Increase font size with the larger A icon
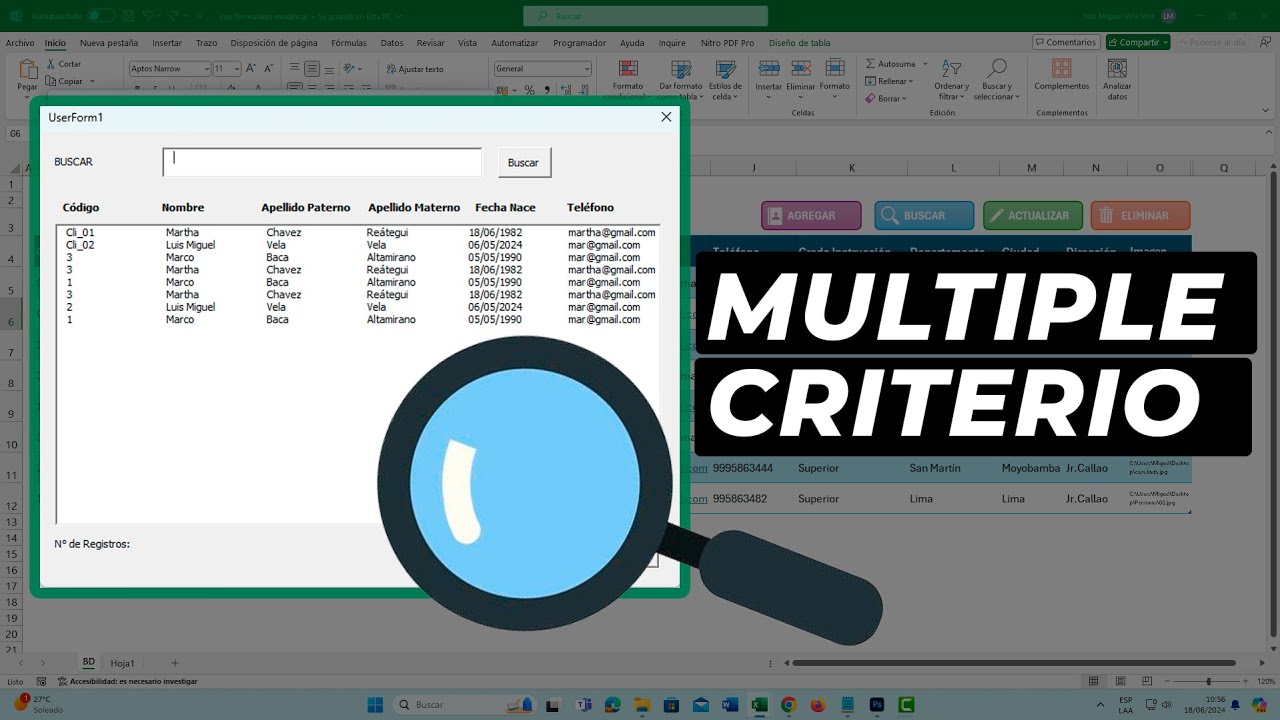Image resolution: width=1280 pixels, height=720 pixels. tap(251, 68)
